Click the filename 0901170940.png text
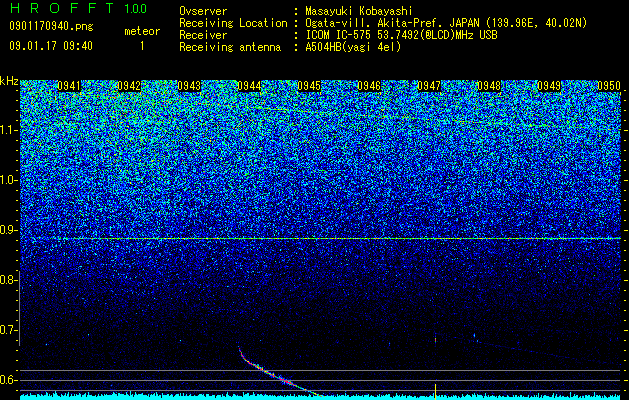This screenshot has height=400, width=629. click(x=51, y=26)
